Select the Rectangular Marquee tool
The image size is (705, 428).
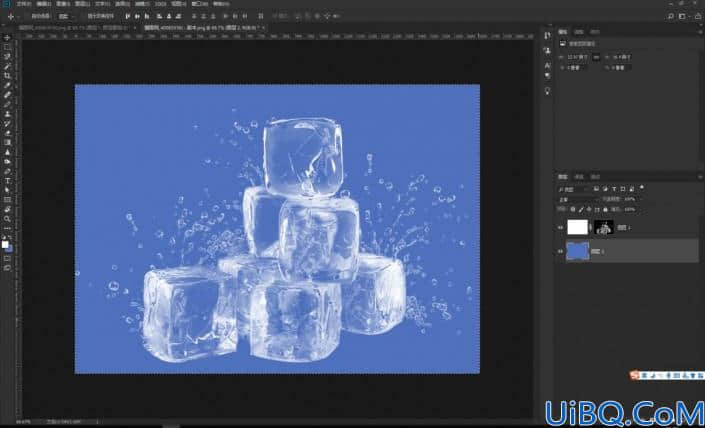tap(7, 47)
